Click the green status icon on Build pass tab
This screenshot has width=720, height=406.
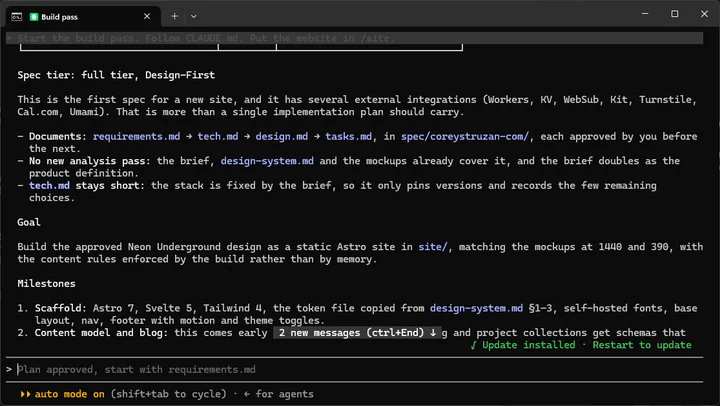[x=34, y=17]
